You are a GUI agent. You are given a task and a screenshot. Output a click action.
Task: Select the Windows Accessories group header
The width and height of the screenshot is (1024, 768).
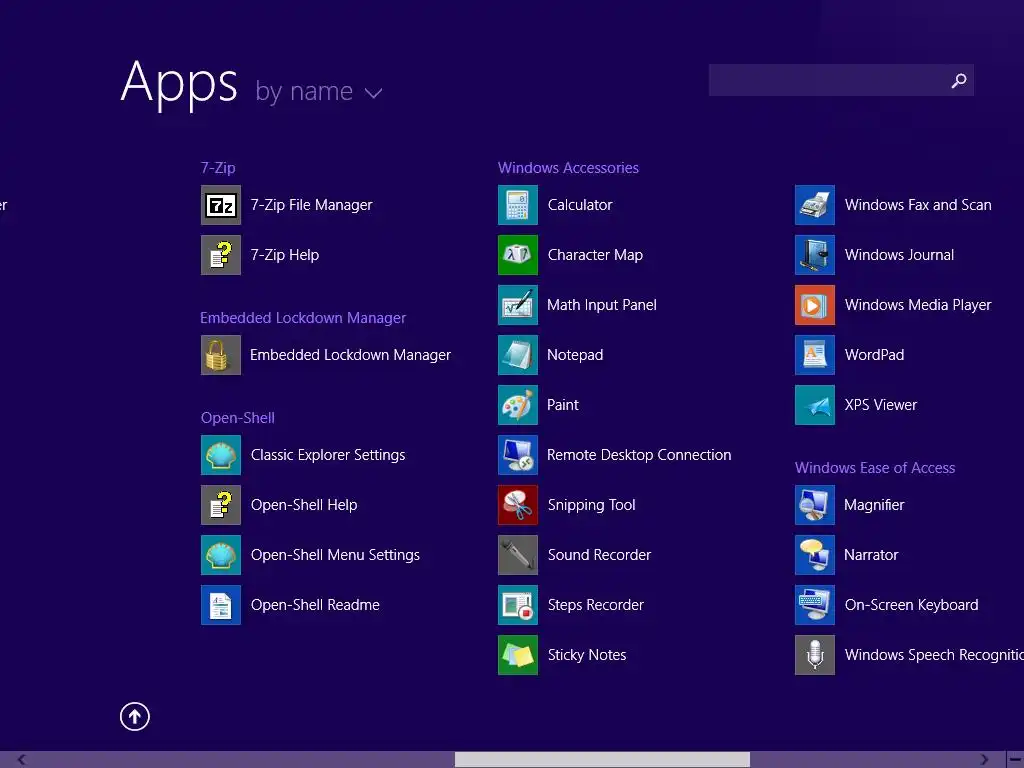568,168
